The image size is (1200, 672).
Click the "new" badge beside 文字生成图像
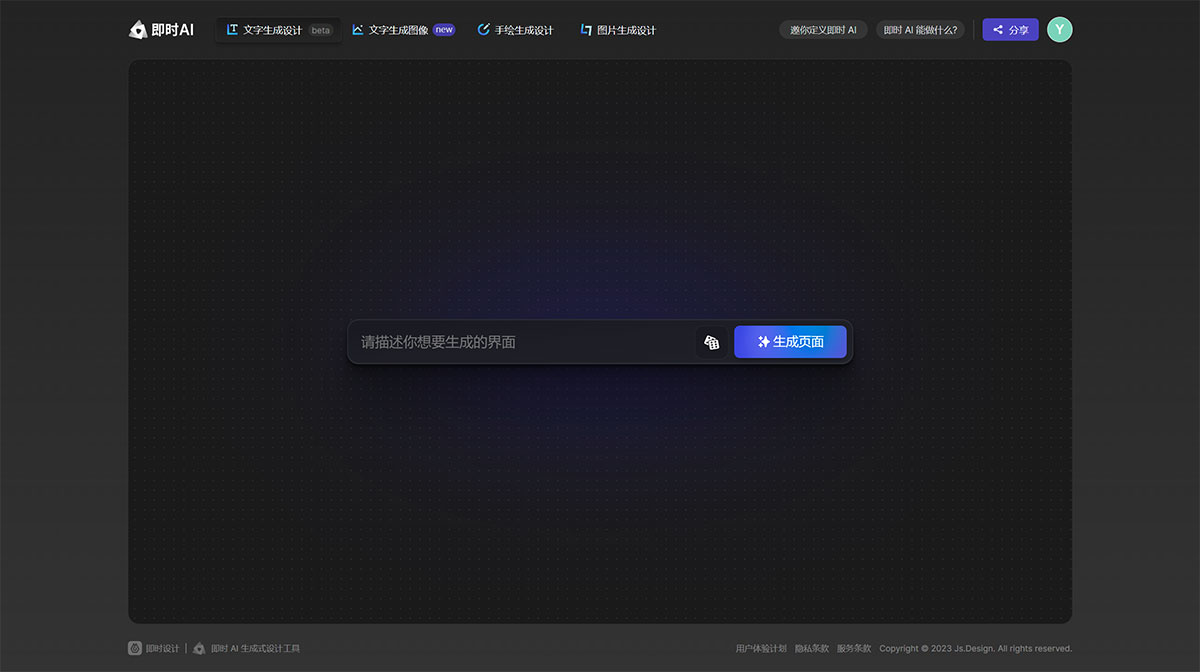click(444, 30)
